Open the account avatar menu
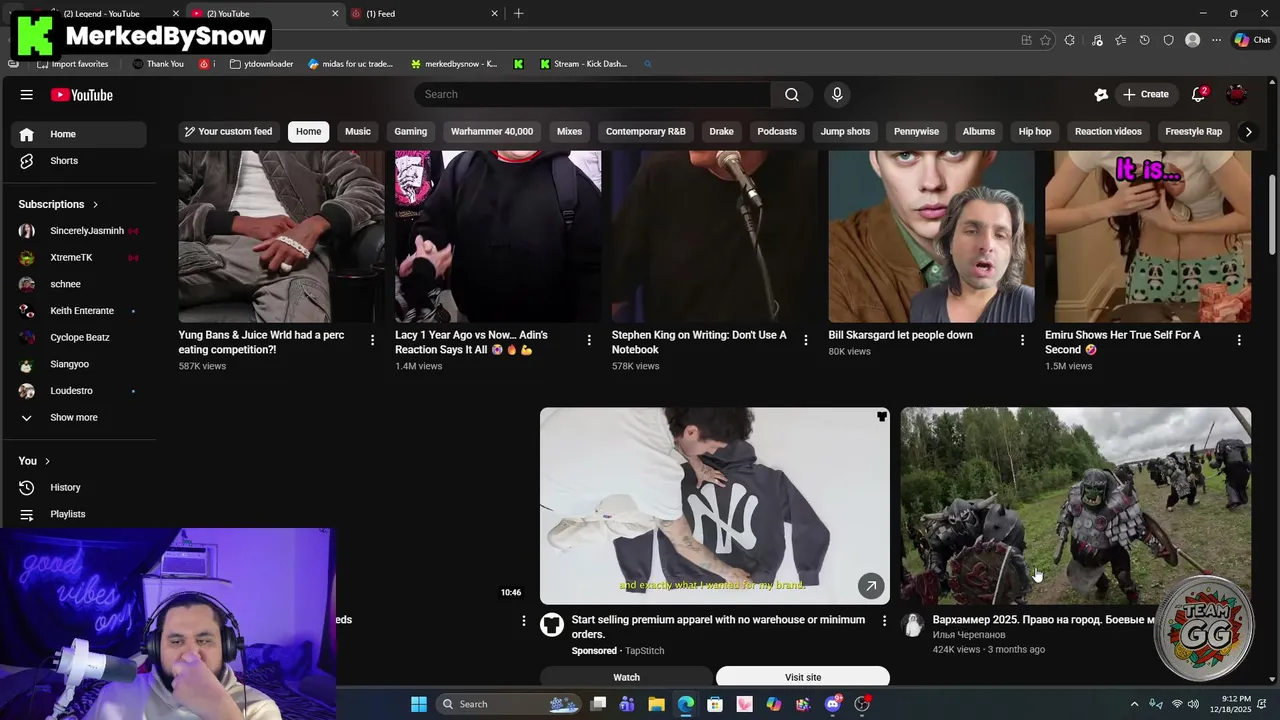 pos(1237,94)
